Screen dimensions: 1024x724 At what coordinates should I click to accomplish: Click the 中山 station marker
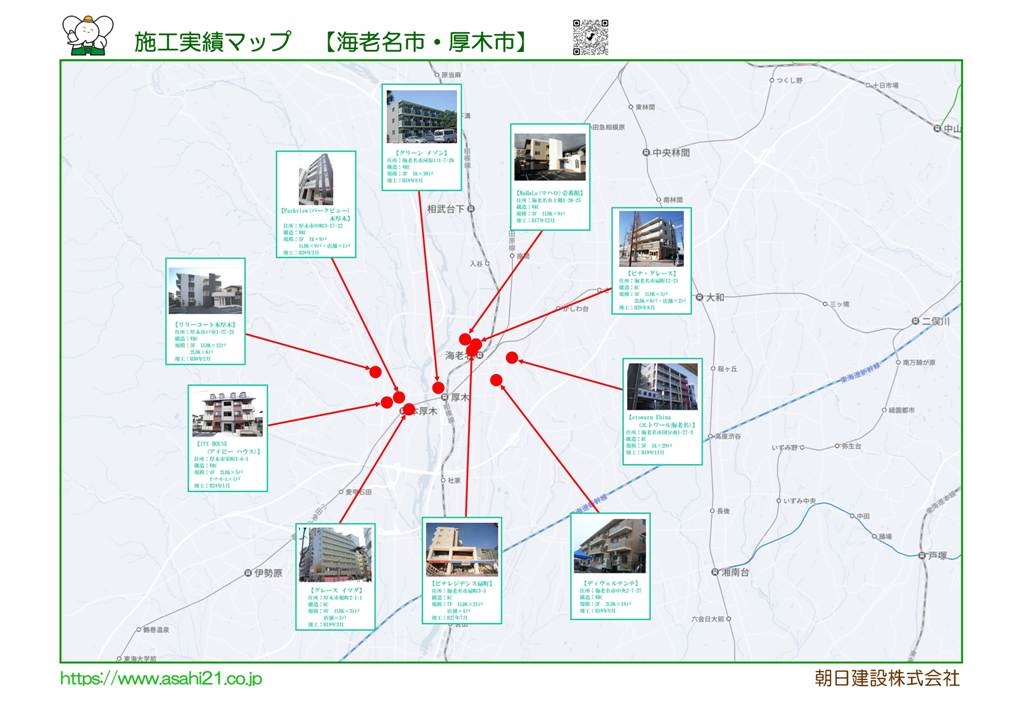click(937, 129)
